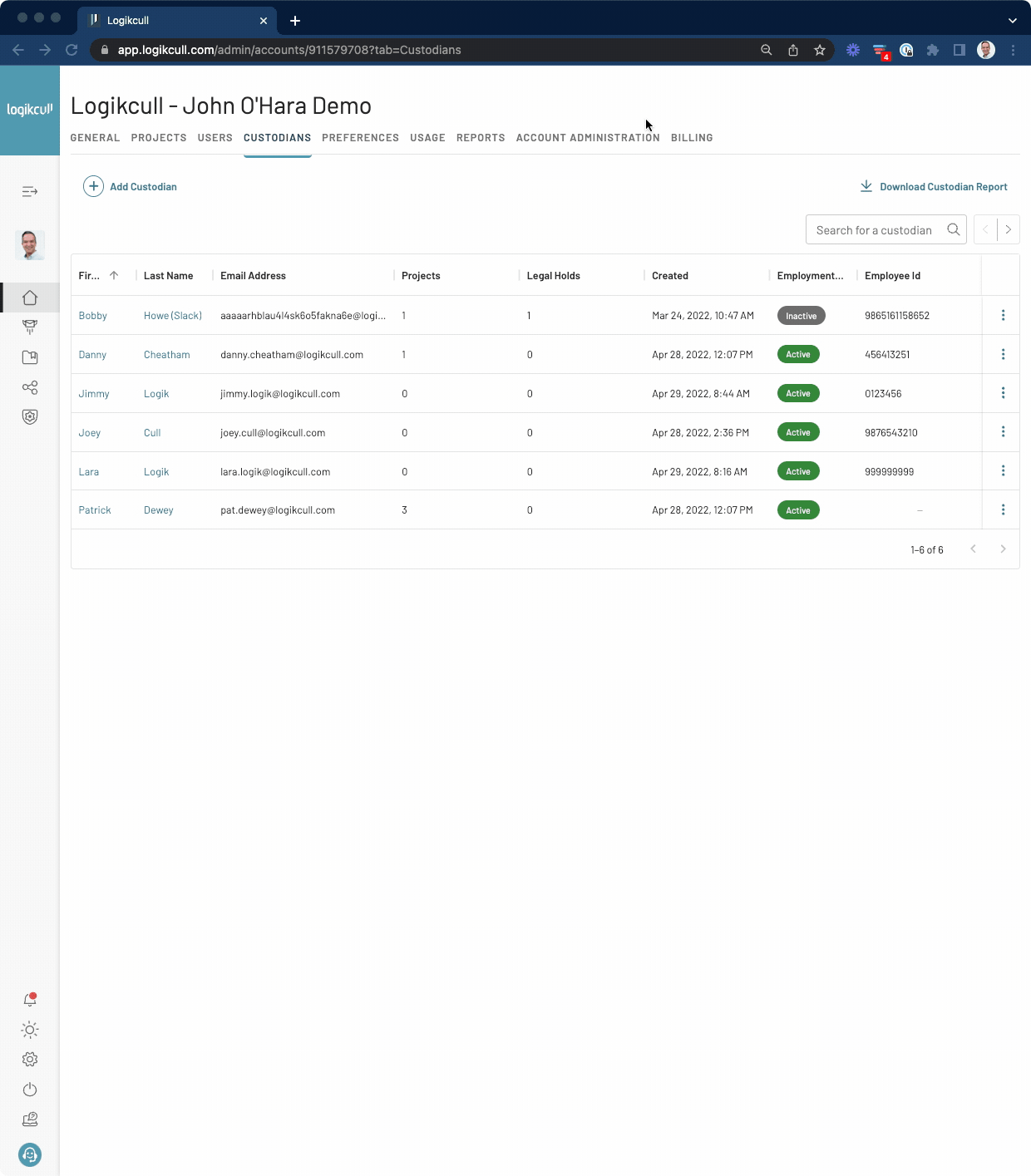
Task: Switch to the Reports tab
Action: [481, 138]
